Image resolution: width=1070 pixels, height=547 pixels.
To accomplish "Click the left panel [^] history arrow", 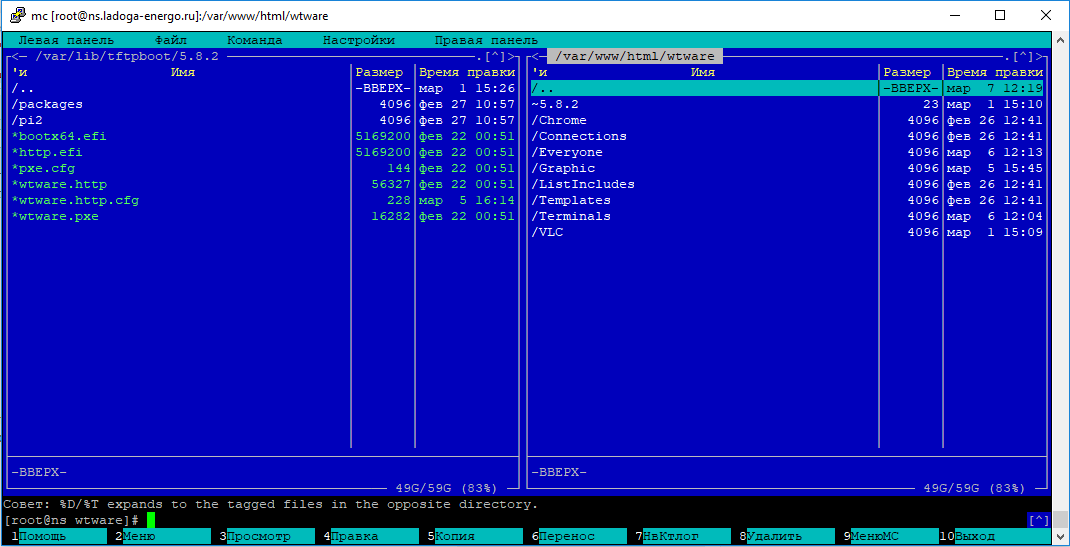I will coord(495,57).
